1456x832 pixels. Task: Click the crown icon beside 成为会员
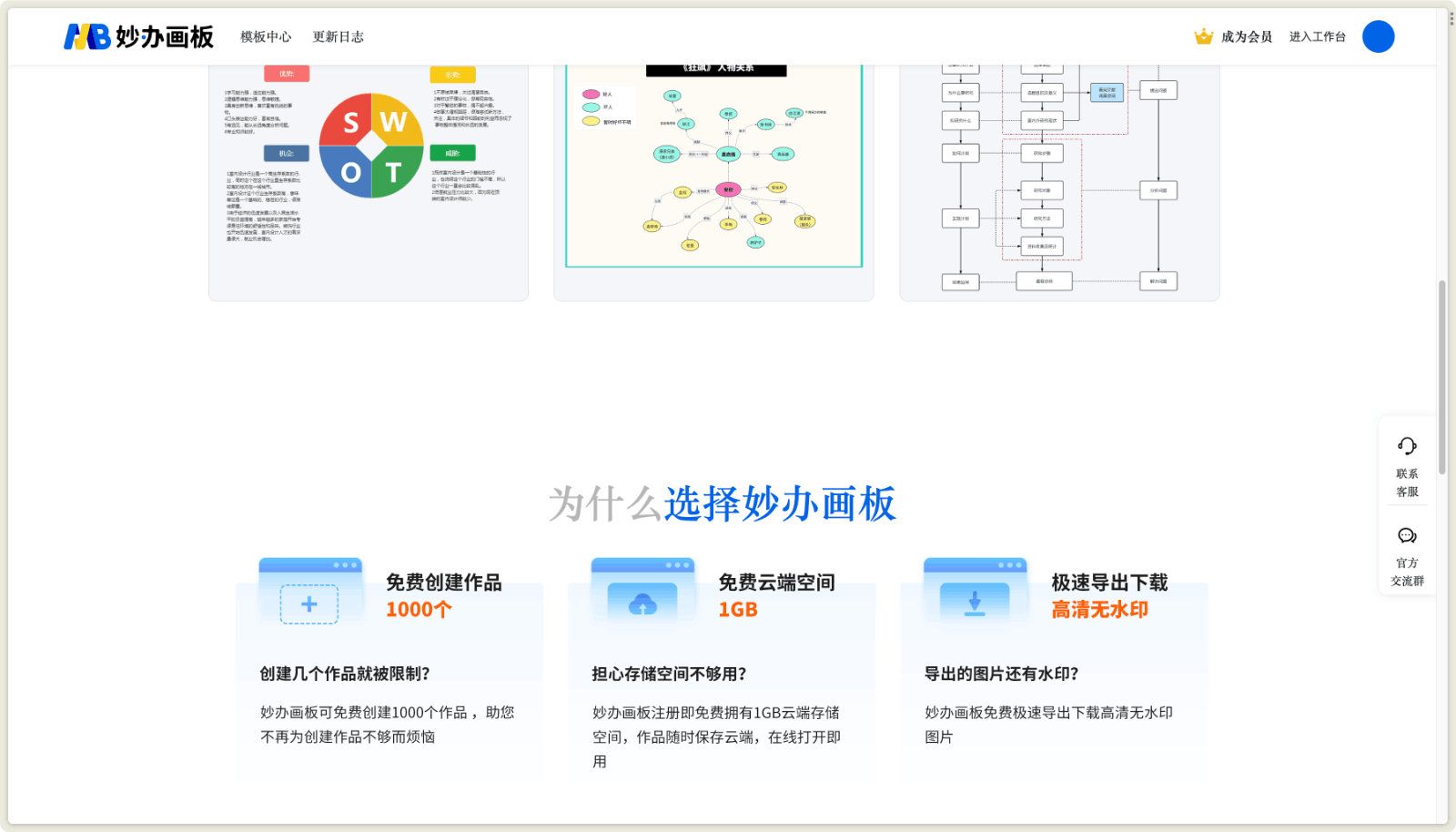(1204, 36)
